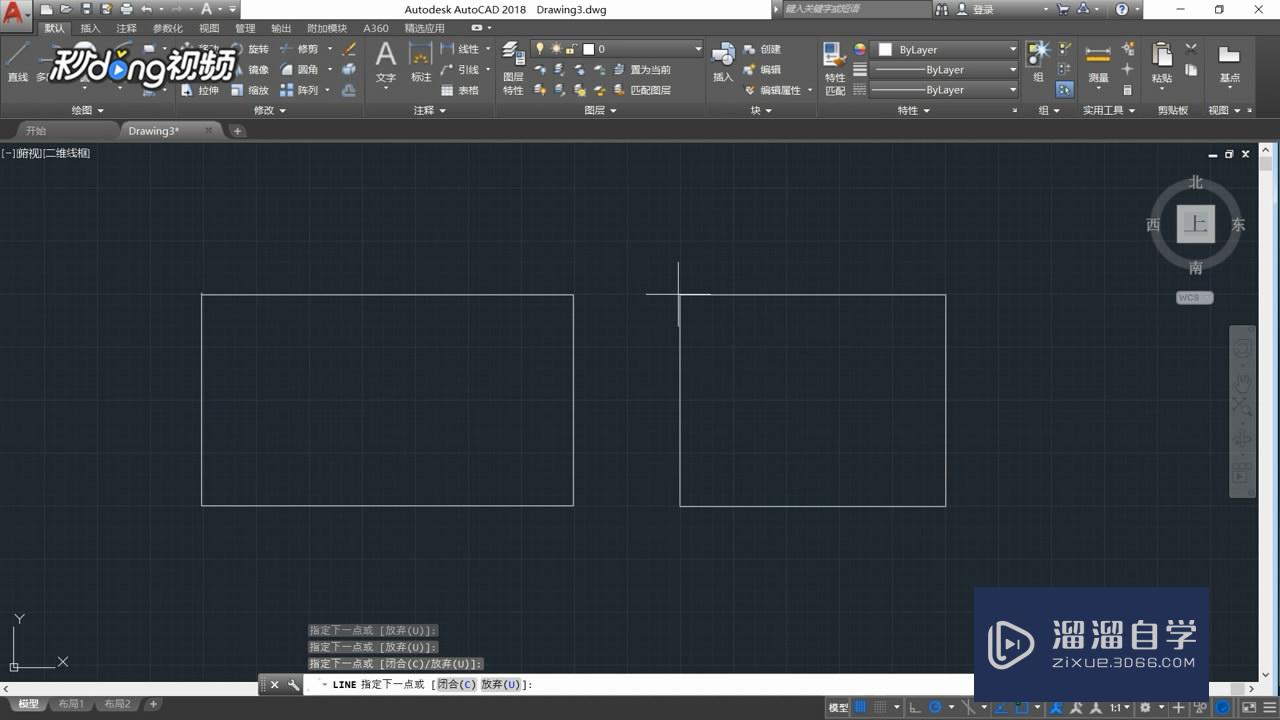
Task: Enable ortho mode in status bar
Action: coord(913,707)
